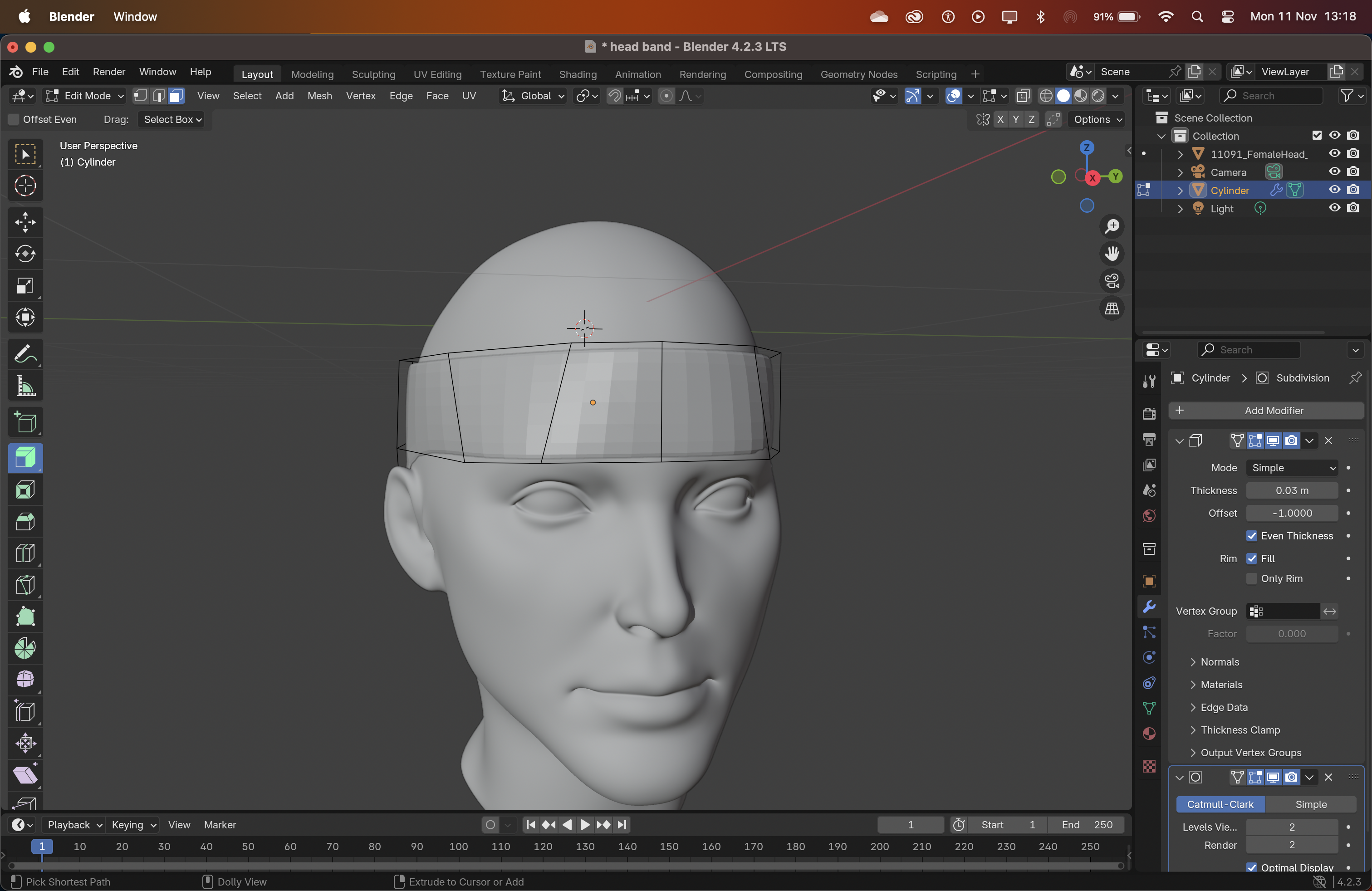The height and width of the screenshot is (891, 1372).
Task: Select the Annotate tool in toolbar
Action: coord(25,354)
